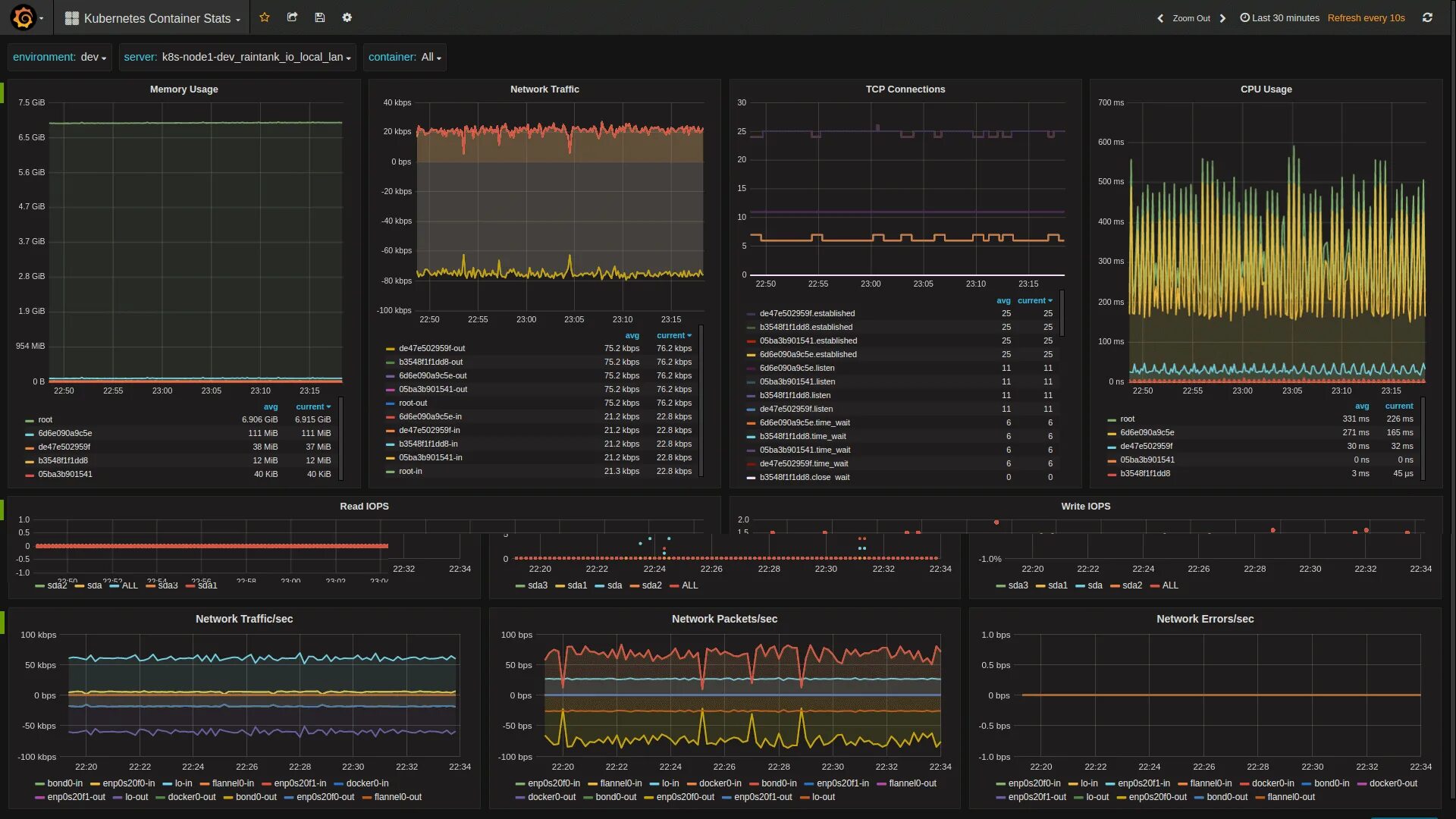The width and height of the screenshot is (1456, 819).
Task: Click the Refresh every 10s link
Action: click(x=1365, y=17)
